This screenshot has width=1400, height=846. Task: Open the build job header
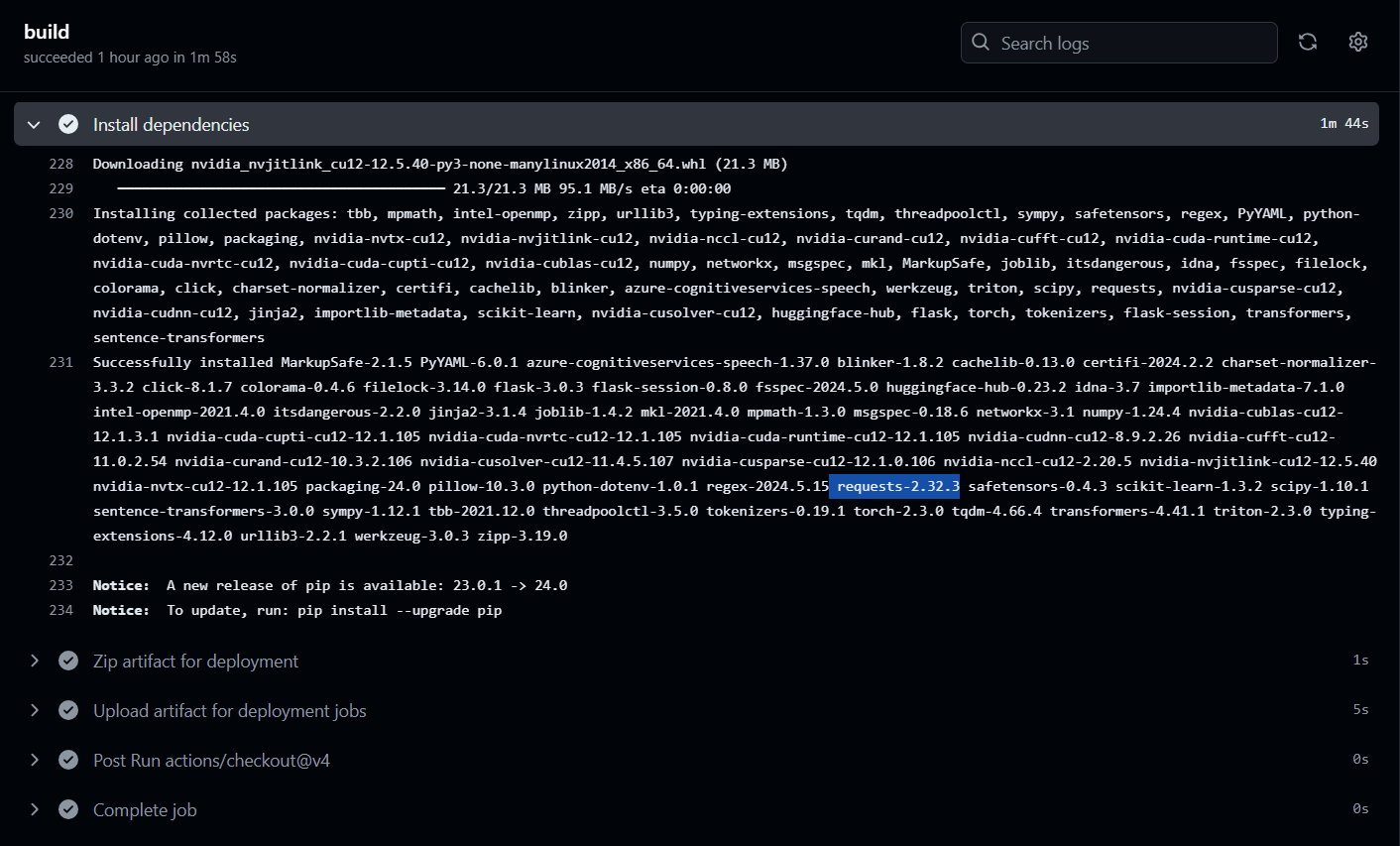(47, 31)
